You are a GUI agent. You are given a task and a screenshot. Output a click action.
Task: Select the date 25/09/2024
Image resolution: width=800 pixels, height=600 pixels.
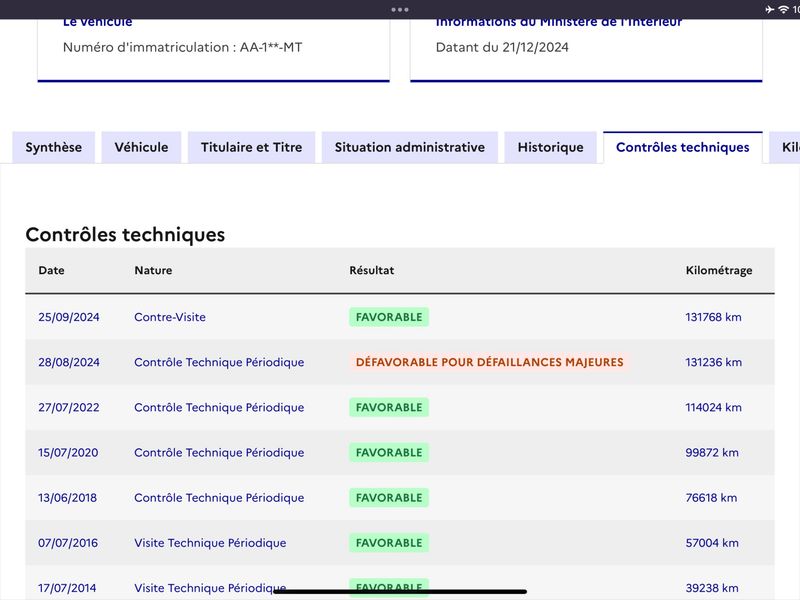click(x=69, y=317)
